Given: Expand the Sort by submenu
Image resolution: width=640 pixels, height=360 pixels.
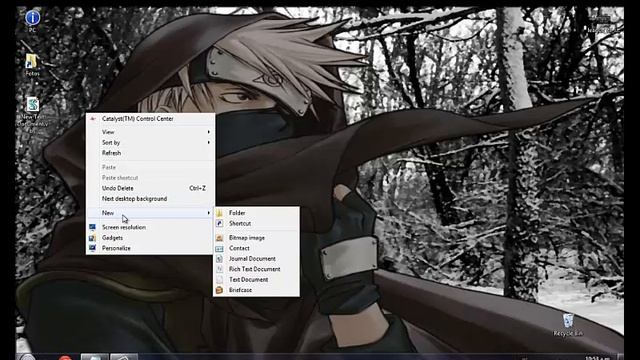Looking at the screenshot, I should [150, 142].
